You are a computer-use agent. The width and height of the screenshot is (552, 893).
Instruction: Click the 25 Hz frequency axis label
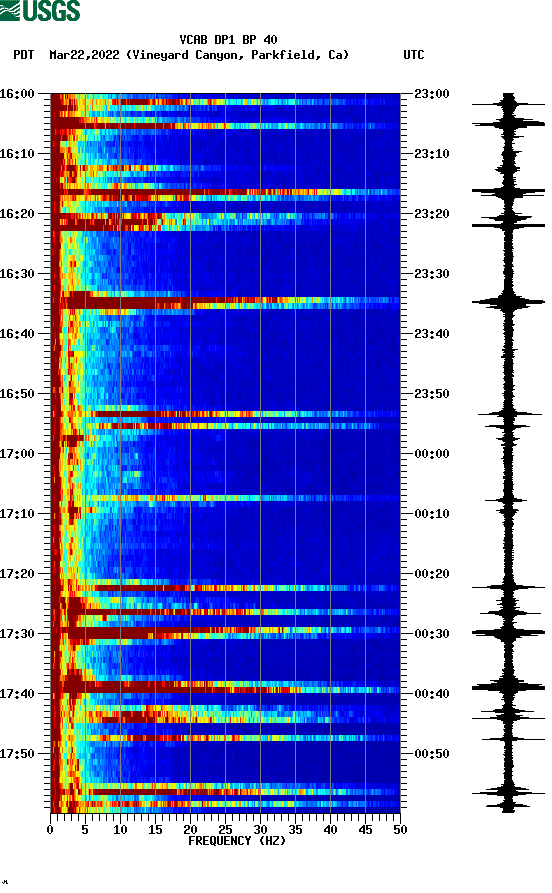coord(225,830)
